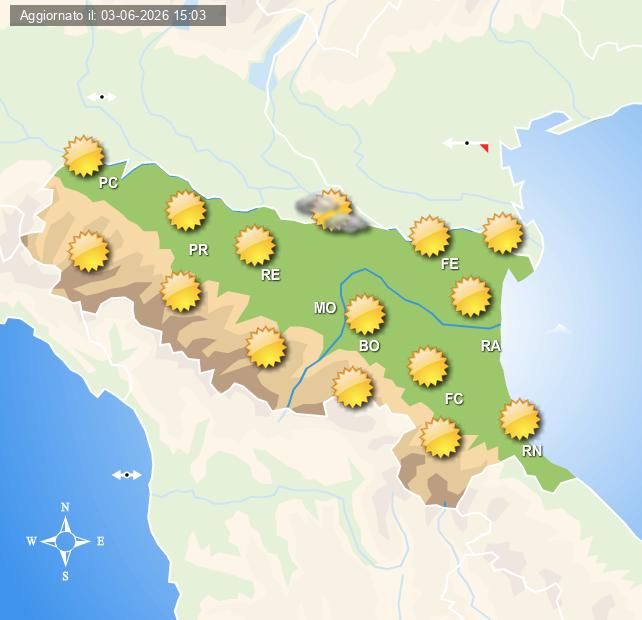This screenshot has height=620, width=642.
Task: Click the sun icon above the FC label
Action: [428, 367]
